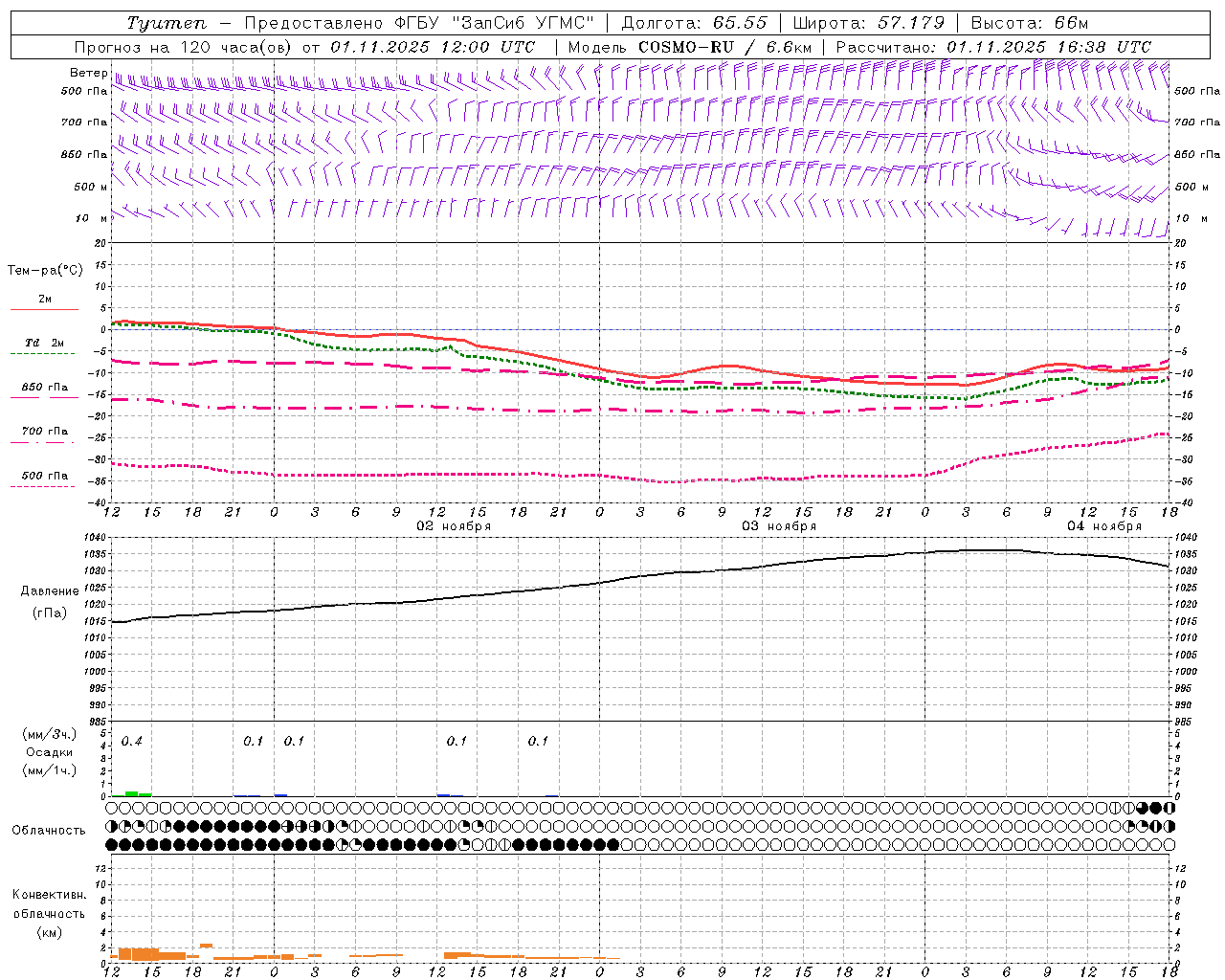The image size is (1225, 980).
Task: Click the Долгота 65.55 longitude field
Action: tap(694, 23)
